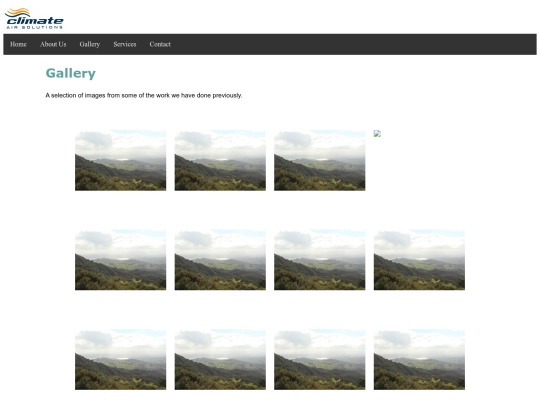Select the second thumbnail in the bottom row
This screenshot has height=405, width=540.
point(220,360)
